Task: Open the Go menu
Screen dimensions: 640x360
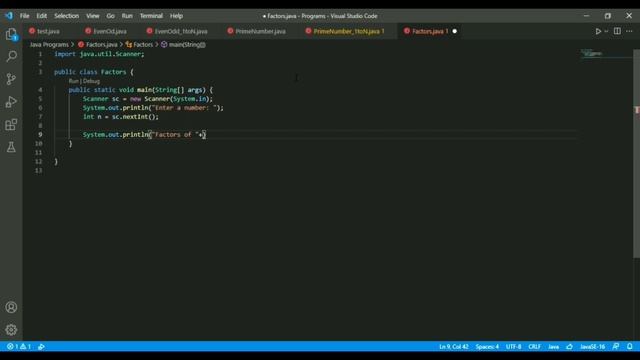Action: click(x=111, y=16)
